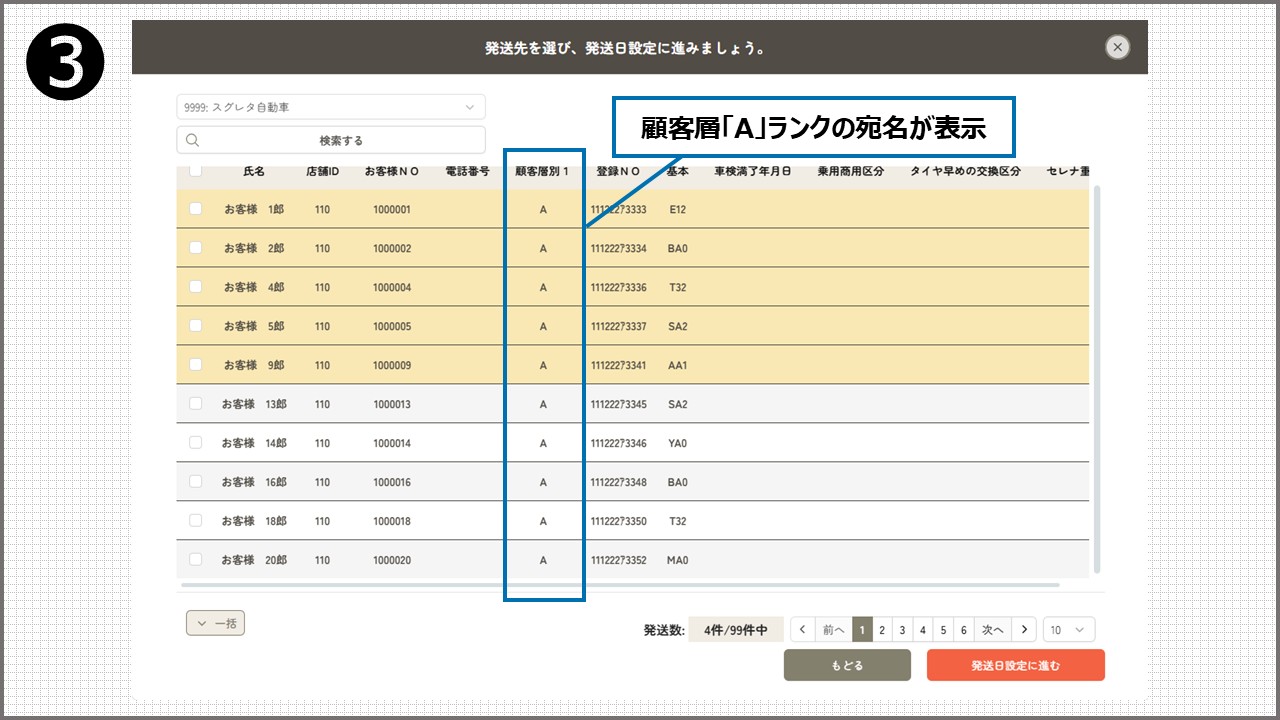Select page 3 in pagination

902,630
